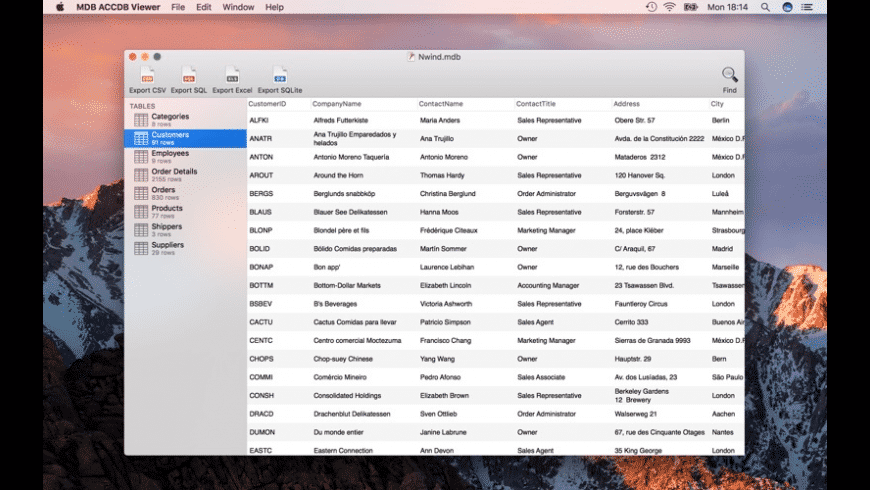870x490 pixels.
Task: Select contact name 'Thomas Hardy'
Action: pos(442,175)
